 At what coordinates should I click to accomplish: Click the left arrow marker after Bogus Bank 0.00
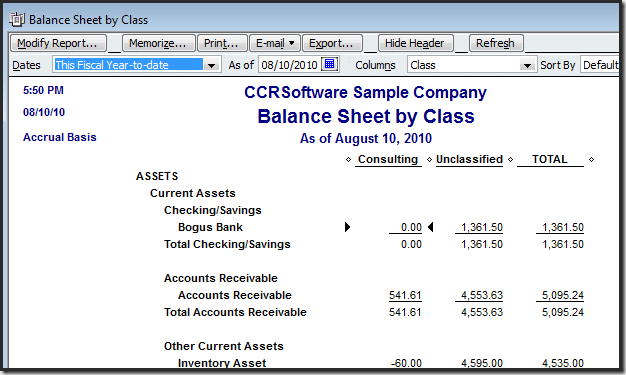click(x=430, y=227)
